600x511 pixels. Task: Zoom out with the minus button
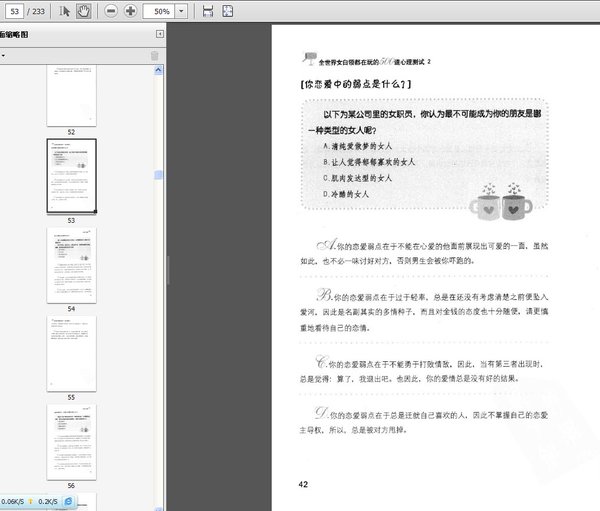click(111, 11)
